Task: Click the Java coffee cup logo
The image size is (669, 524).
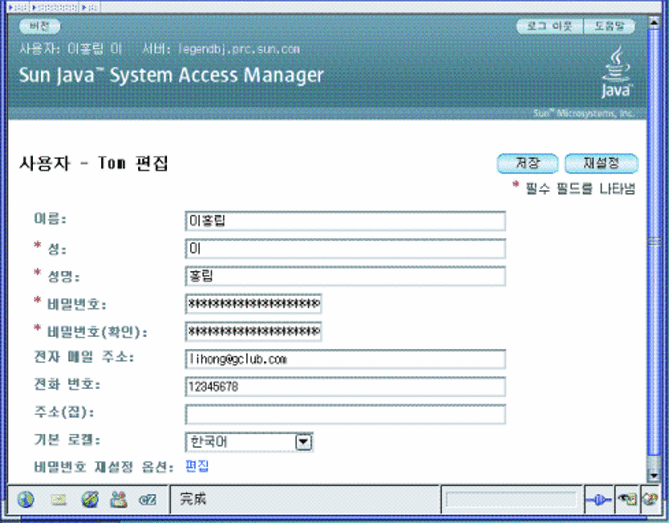Action: tap(616, 73)
